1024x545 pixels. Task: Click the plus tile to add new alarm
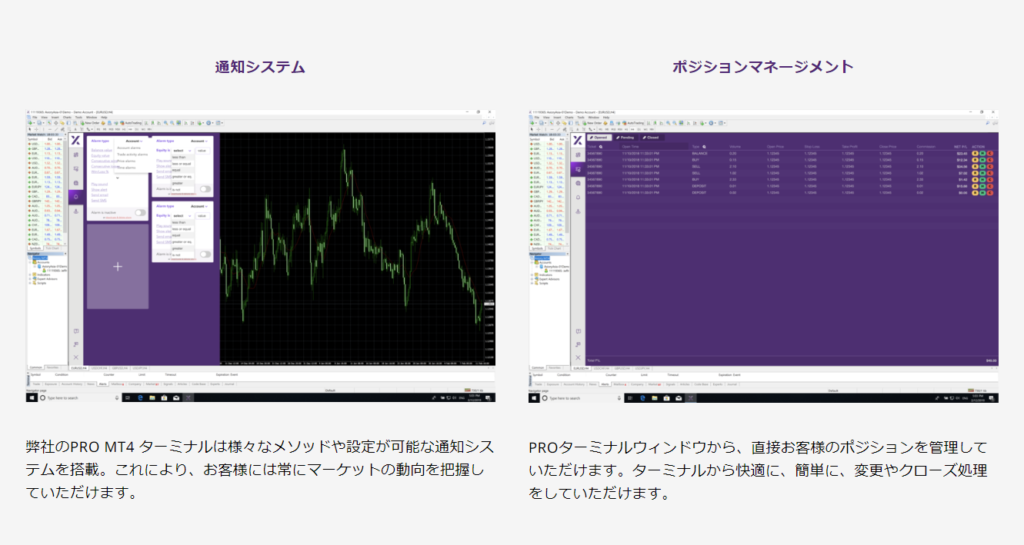tap(118, 266)
